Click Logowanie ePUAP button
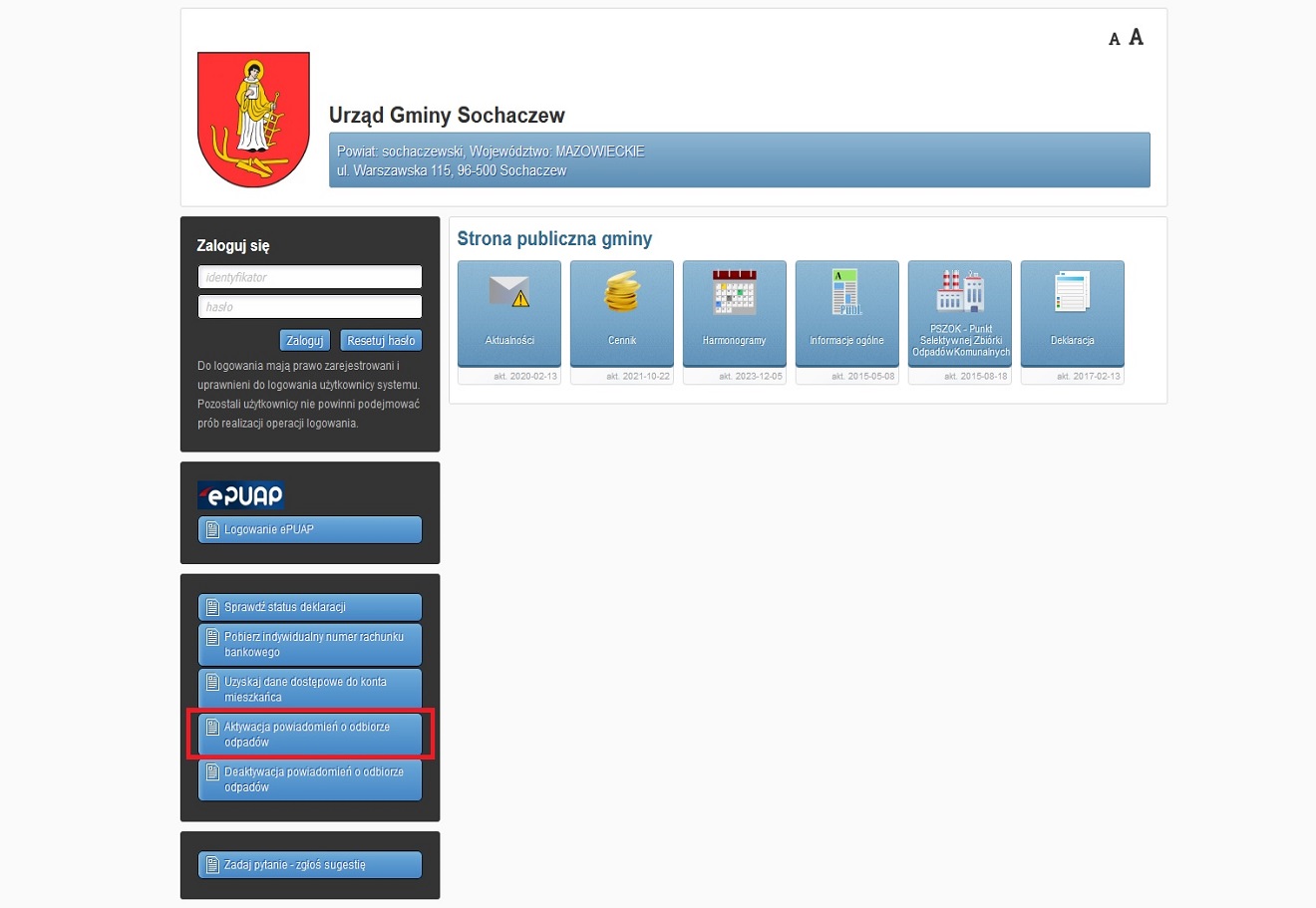The height and width of the screenshot is (908, 1316). (x=310, y=530)
